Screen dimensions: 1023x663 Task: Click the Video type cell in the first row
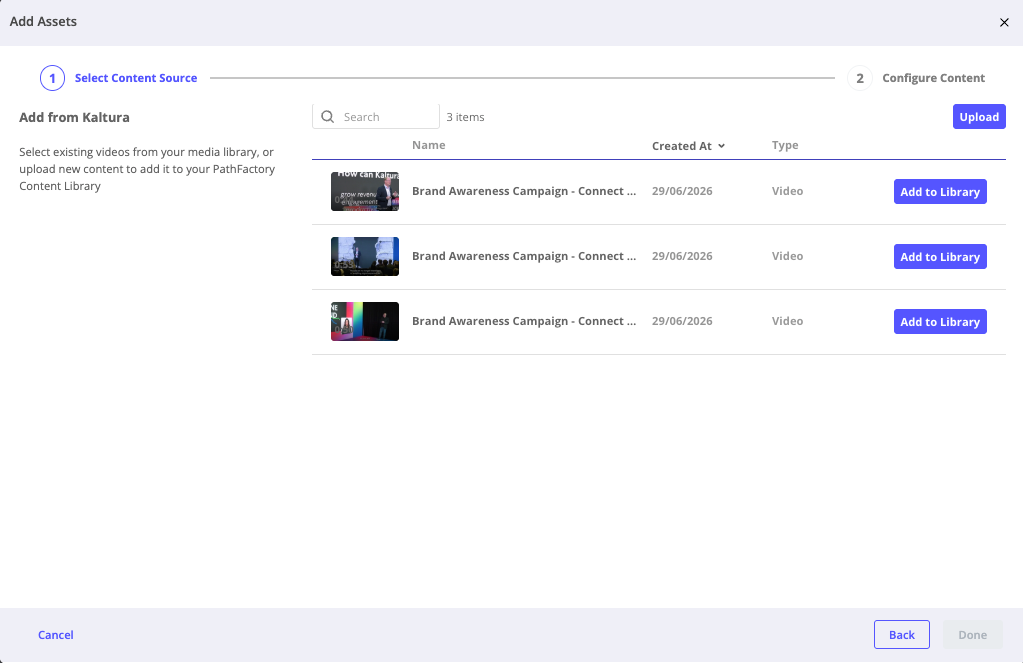[787, 191]
